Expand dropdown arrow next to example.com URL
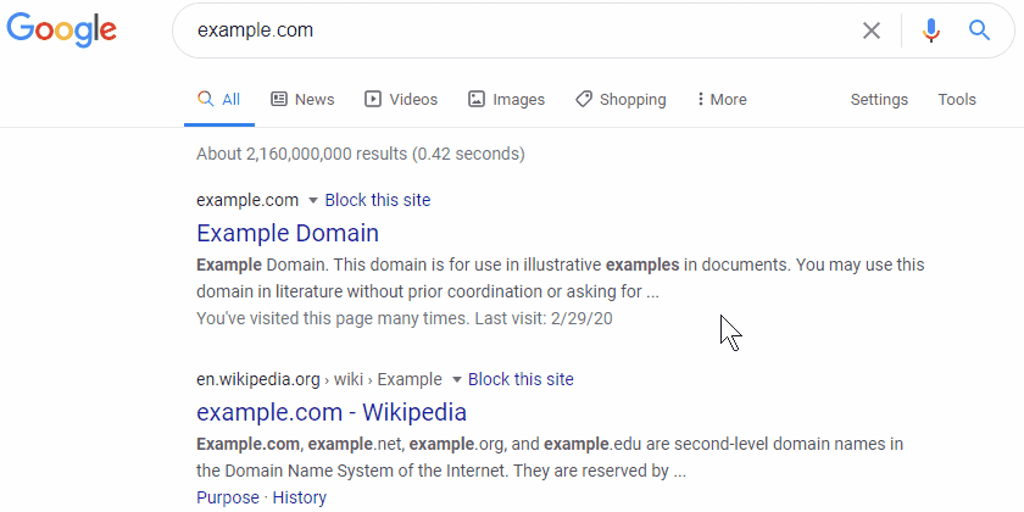 [312, 200]
